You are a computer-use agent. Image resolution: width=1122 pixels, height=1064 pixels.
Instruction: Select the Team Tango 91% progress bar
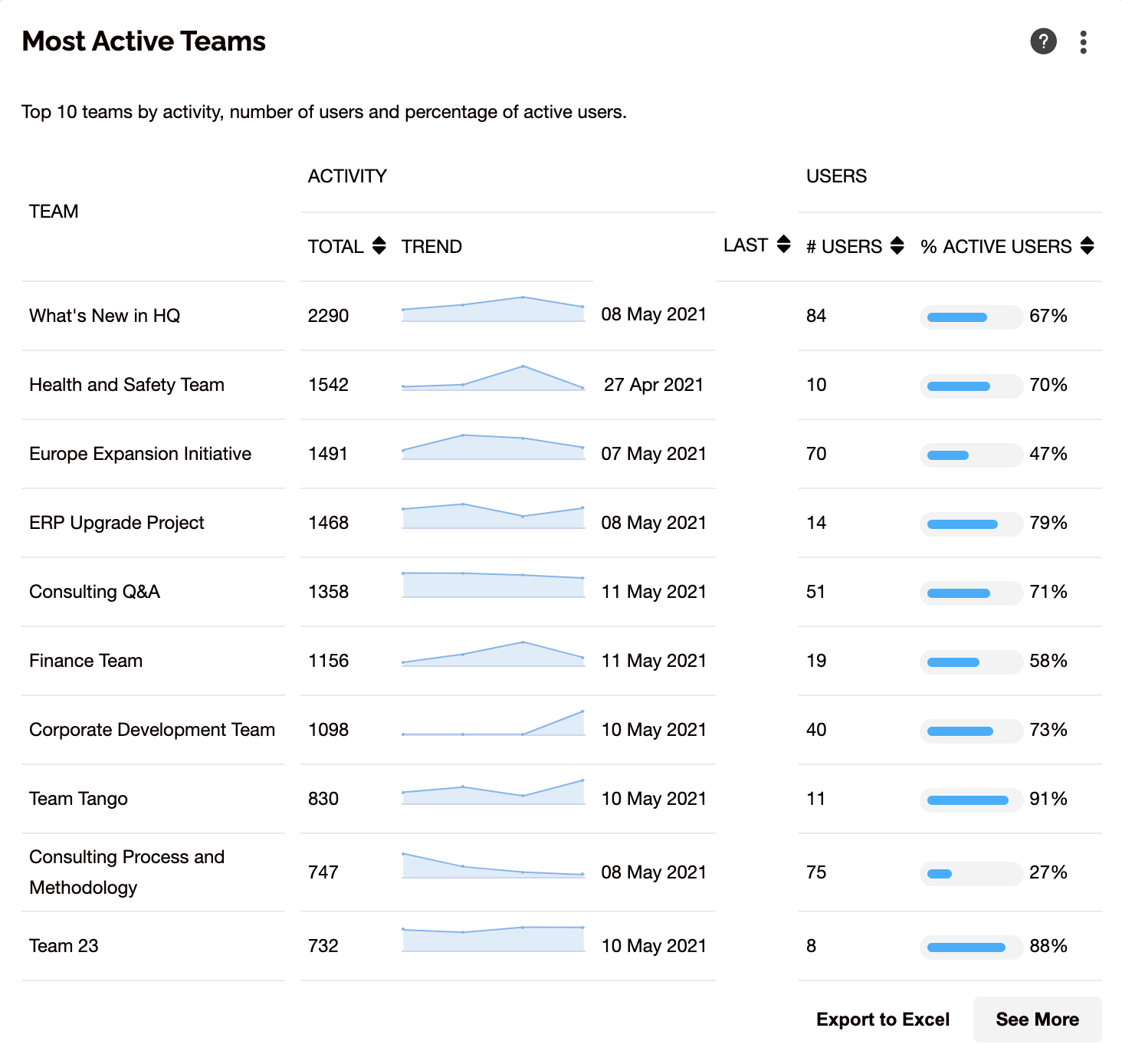[x=971, y=800]
